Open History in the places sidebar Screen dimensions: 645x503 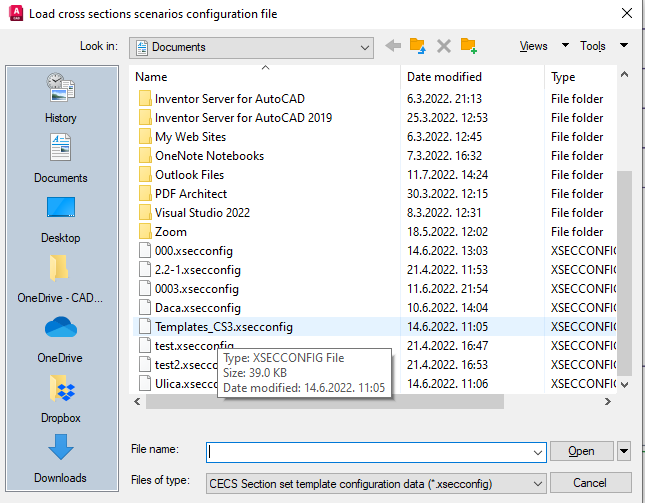tap(61, 98)
